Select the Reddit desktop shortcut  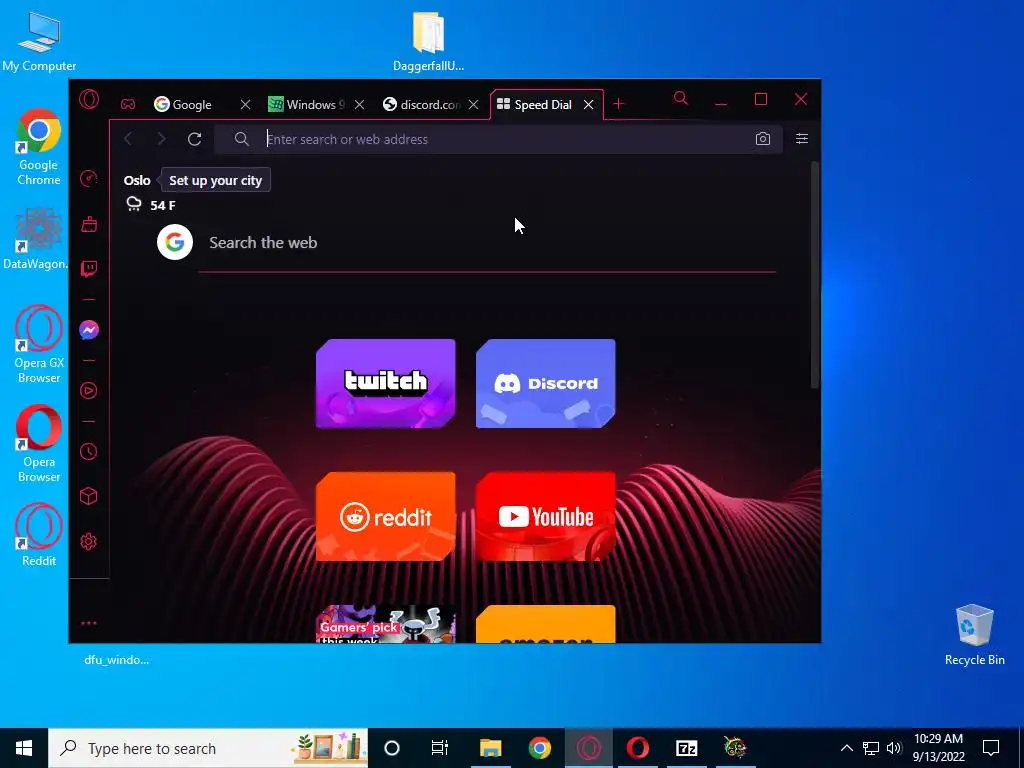[x=39, y=534]
